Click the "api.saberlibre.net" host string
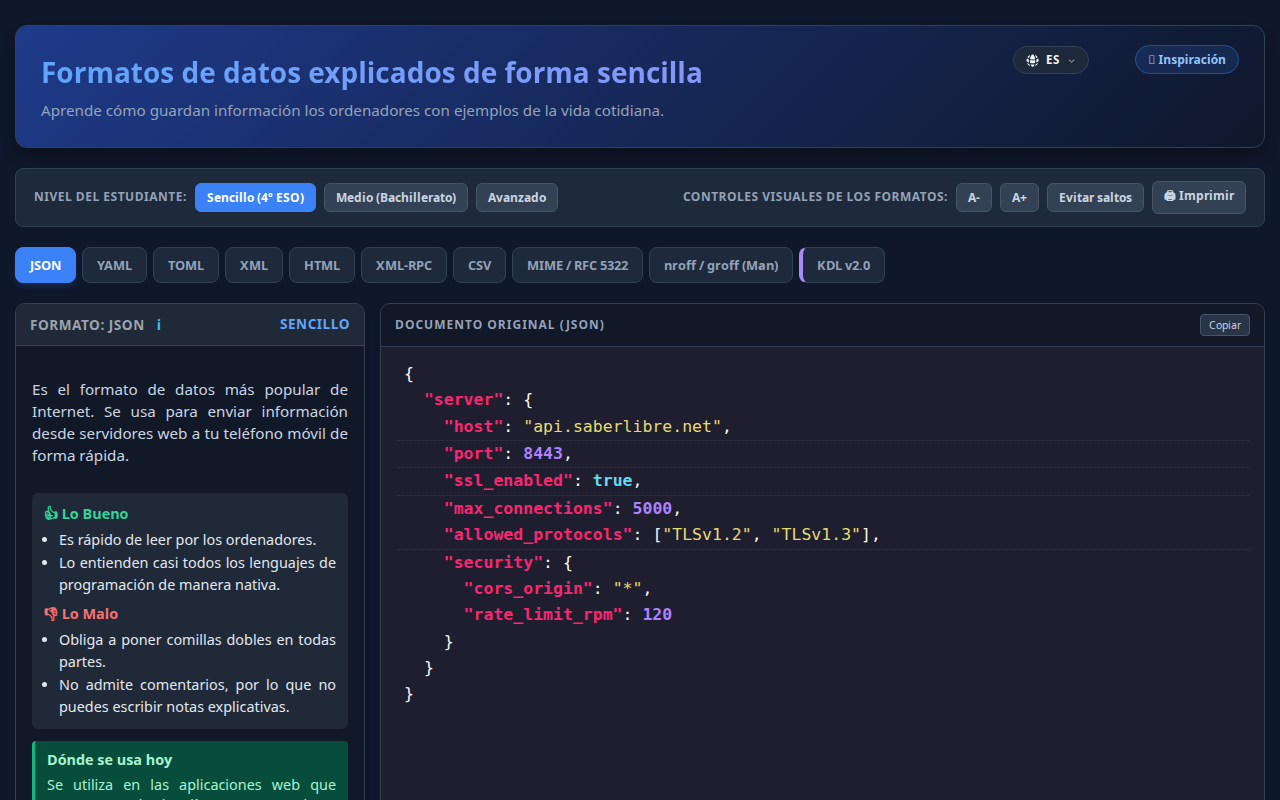The width and height of the screenshot is (1280, 800). [623, 427]
